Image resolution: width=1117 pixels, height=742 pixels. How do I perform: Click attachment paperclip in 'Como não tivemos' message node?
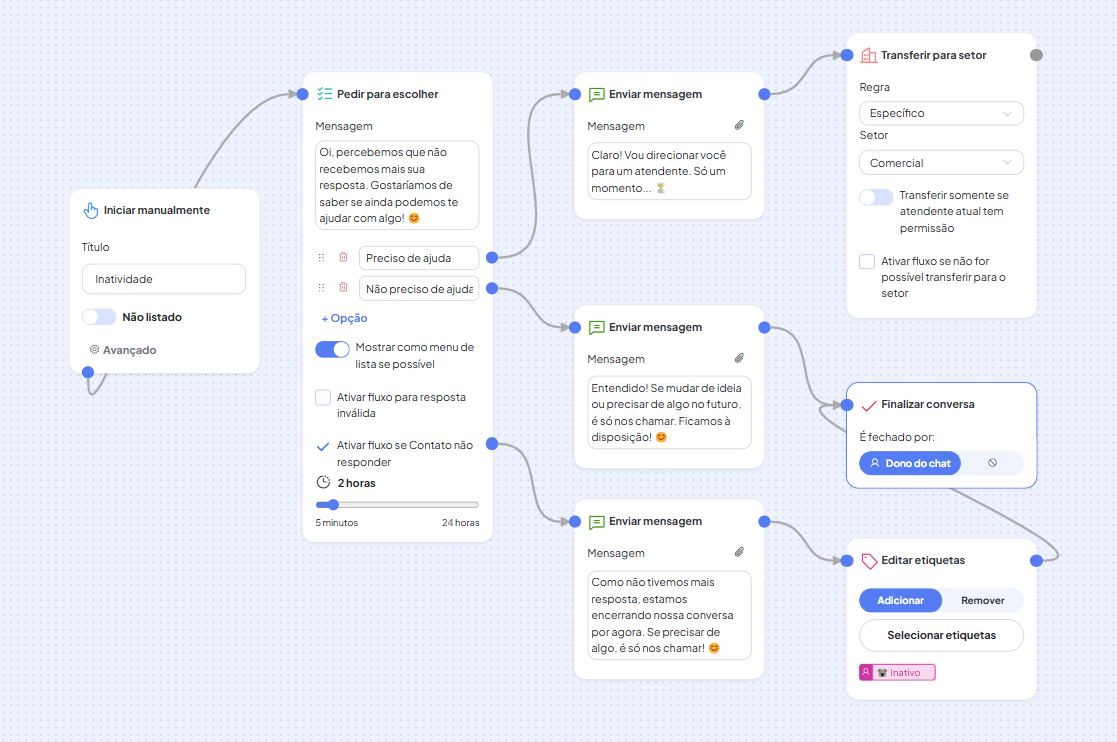click(739, 553)
